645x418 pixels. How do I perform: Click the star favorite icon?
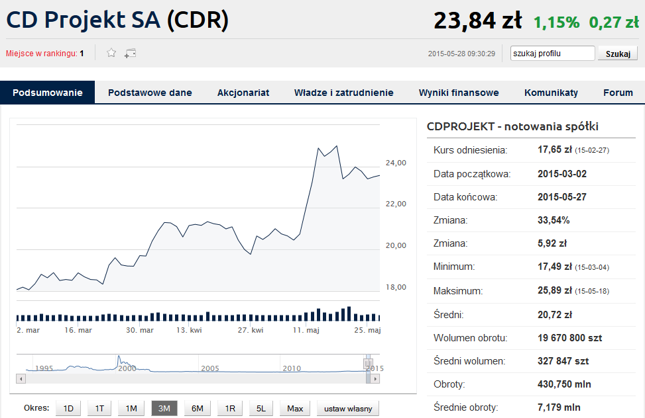click(x=111, y=53)
